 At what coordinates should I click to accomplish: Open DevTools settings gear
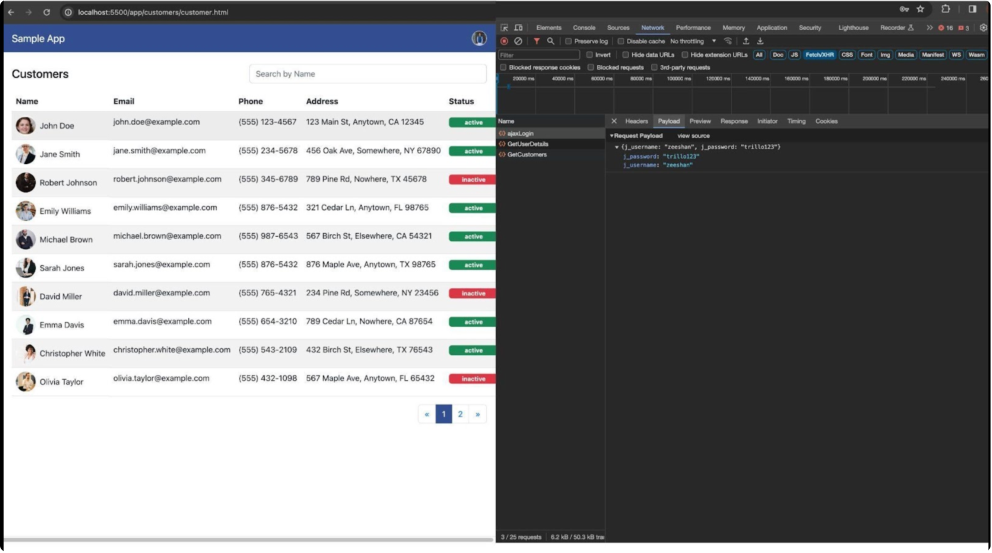coord(983,28)
